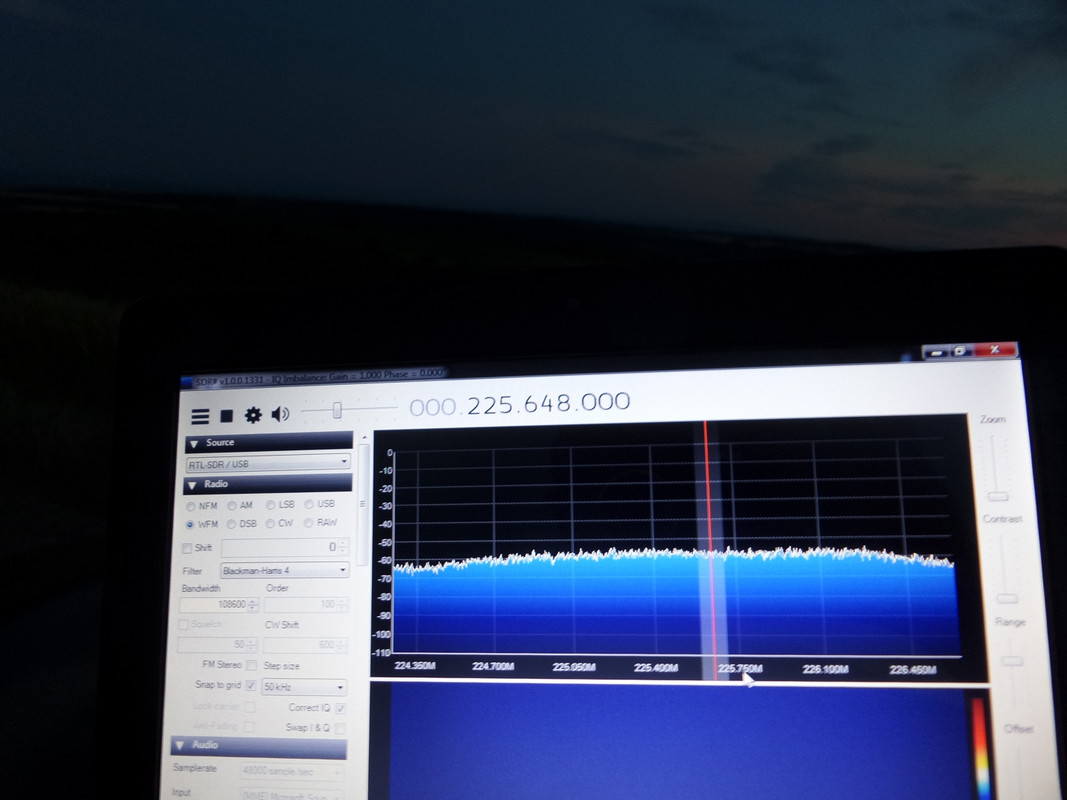Click the 224.350M frequency label
This screenshot has height=800, width=1067.
coord(414,665)
